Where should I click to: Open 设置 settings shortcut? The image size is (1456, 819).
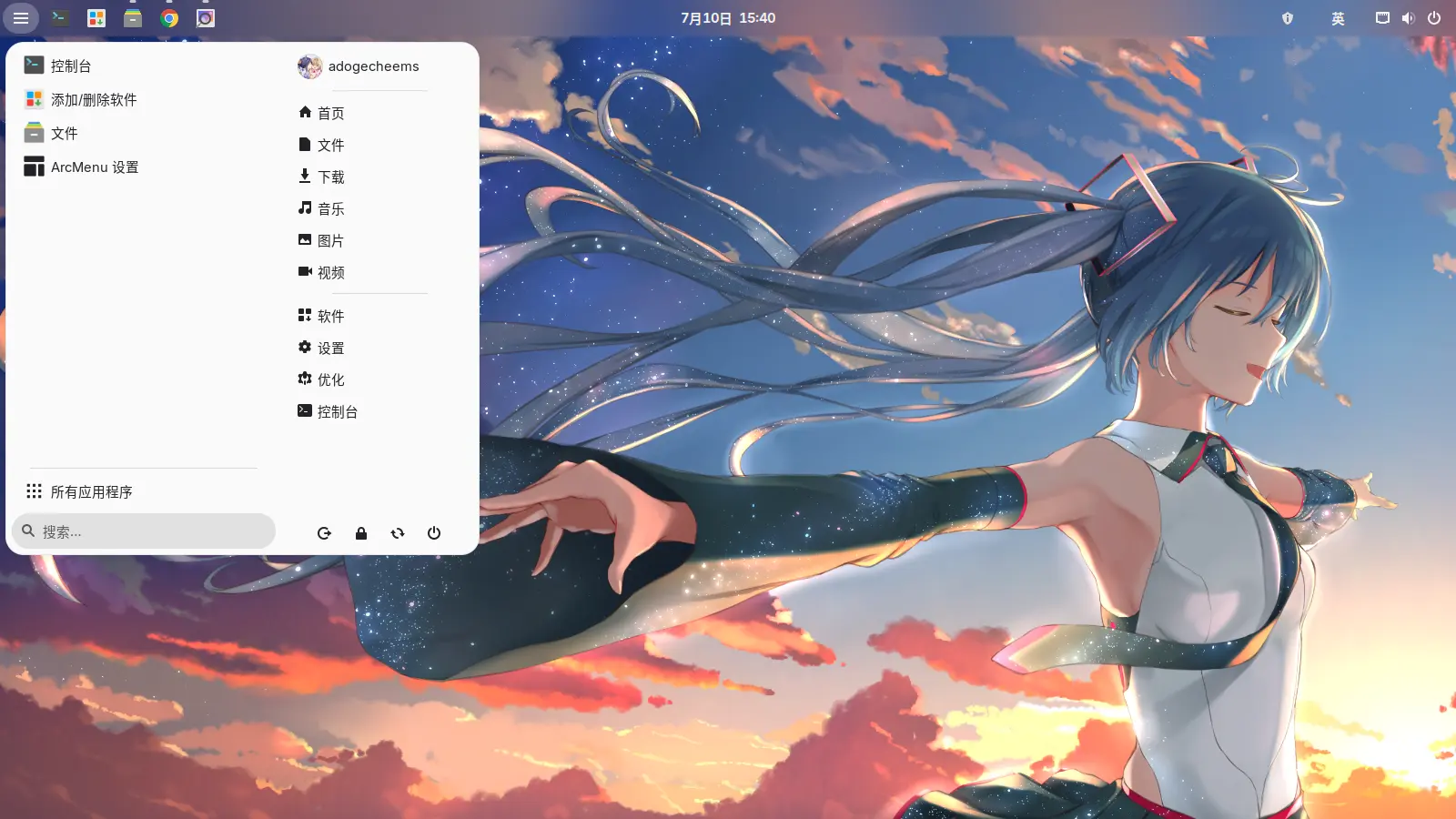[x=379, y=348]
